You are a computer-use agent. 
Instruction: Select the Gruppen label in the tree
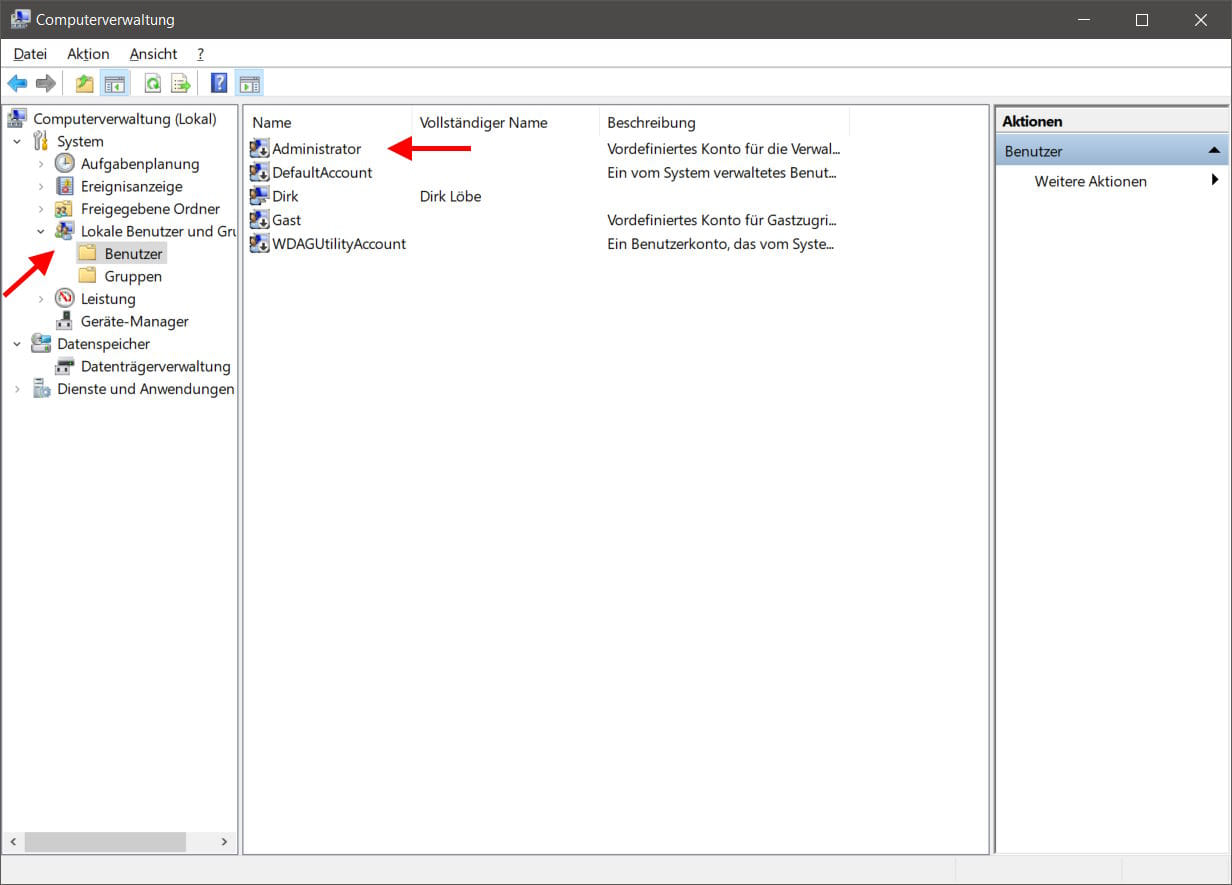tap(133, 276)
